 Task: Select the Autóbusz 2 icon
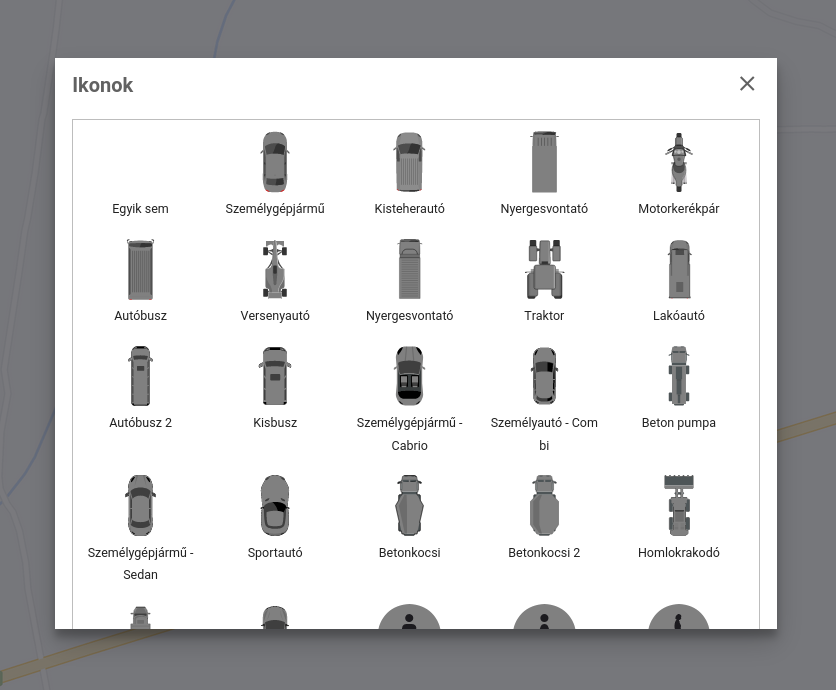(141, 376)
